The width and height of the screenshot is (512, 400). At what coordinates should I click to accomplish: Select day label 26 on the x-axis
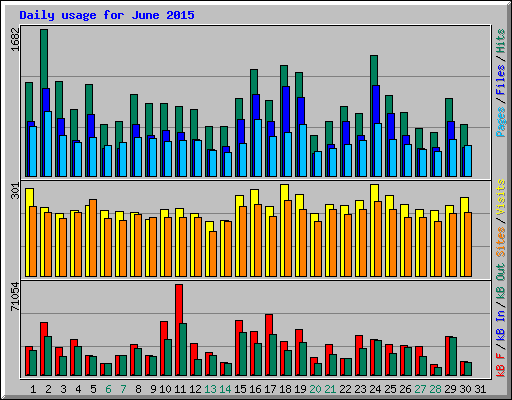coord(405,389)
